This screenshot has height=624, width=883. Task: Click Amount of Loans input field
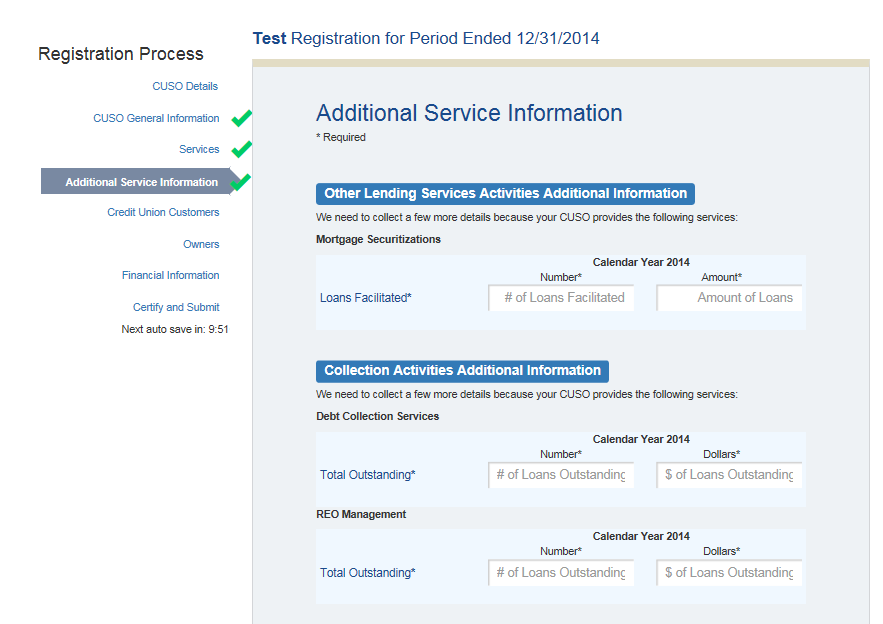[x=729, y=297]
